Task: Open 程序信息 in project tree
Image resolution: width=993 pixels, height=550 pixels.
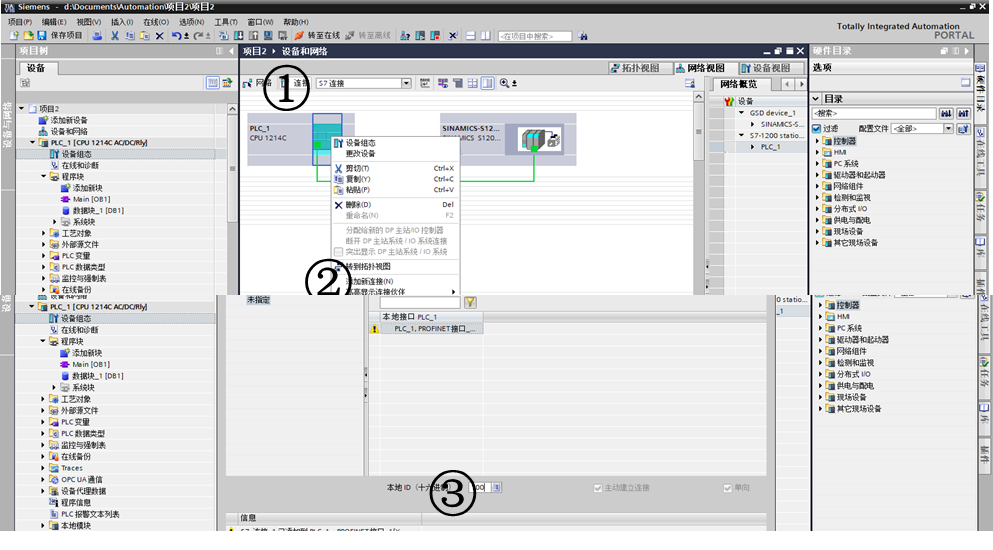Action: (x=75, y=502)
